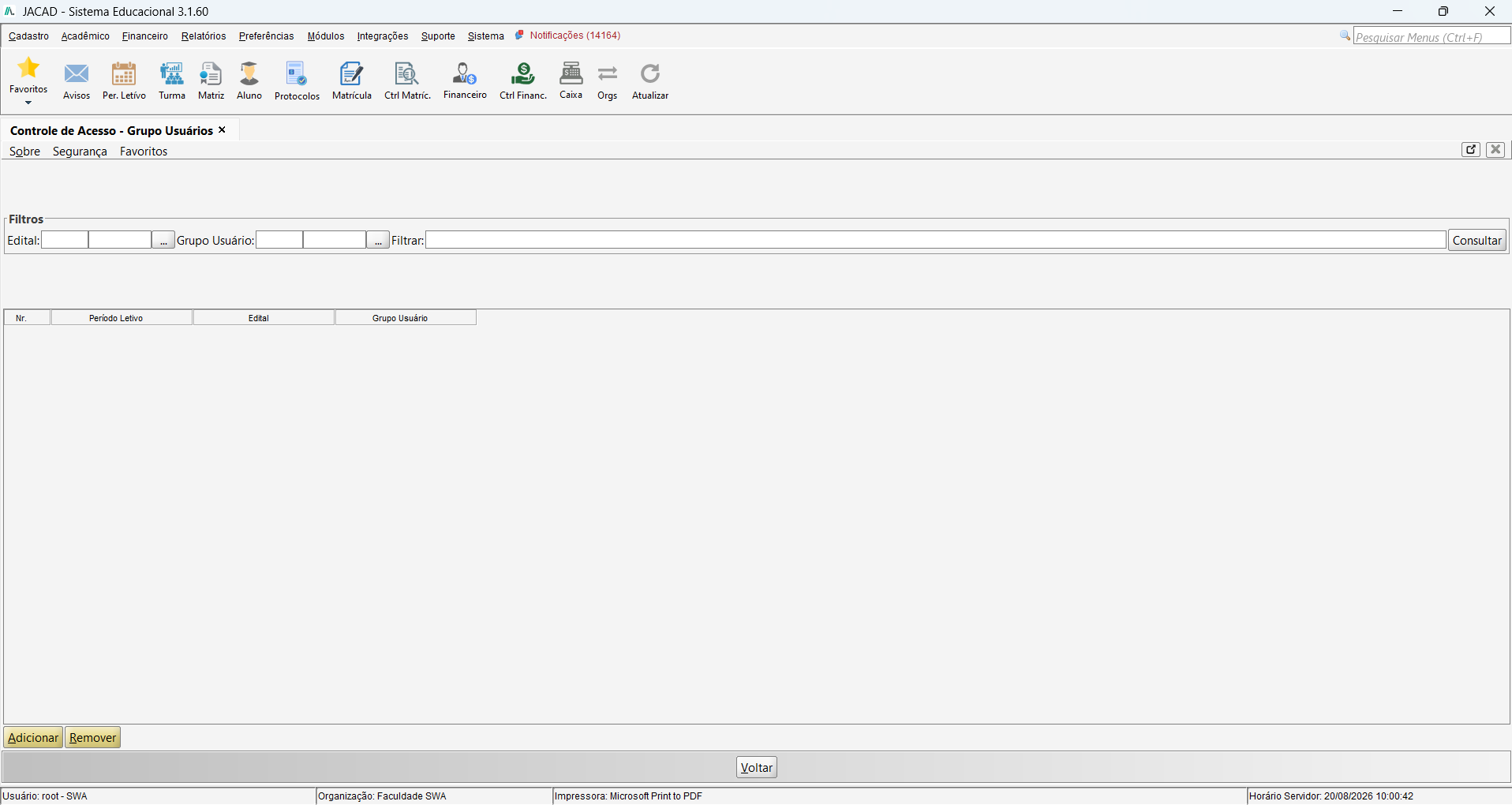The height and width of the screenshot is (805, 1512).
Task: Click status text Usuário: root - SWA
Action: point(45,796)
